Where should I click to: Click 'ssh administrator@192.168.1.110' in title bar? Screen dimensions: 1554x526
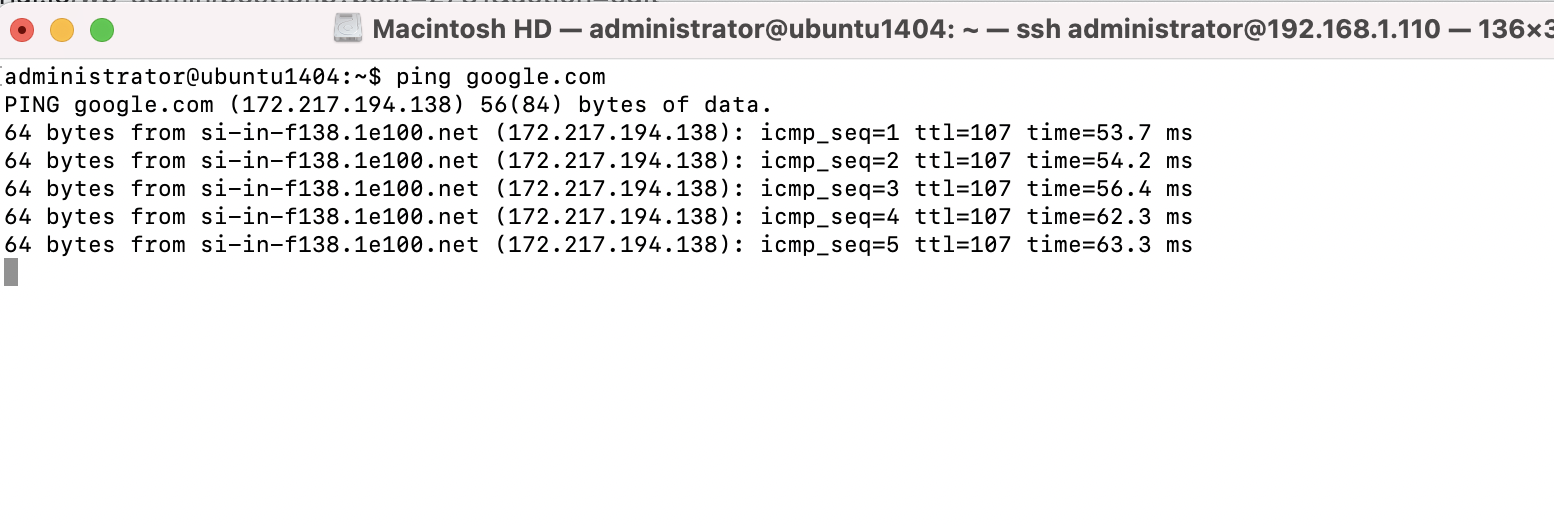pos(1229,30)
